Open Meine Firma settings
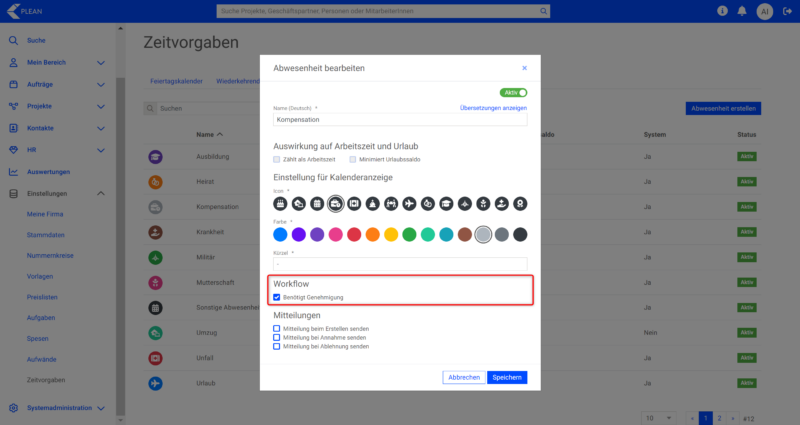The width and height of the screenshot is (800, 425). point(45,214)
